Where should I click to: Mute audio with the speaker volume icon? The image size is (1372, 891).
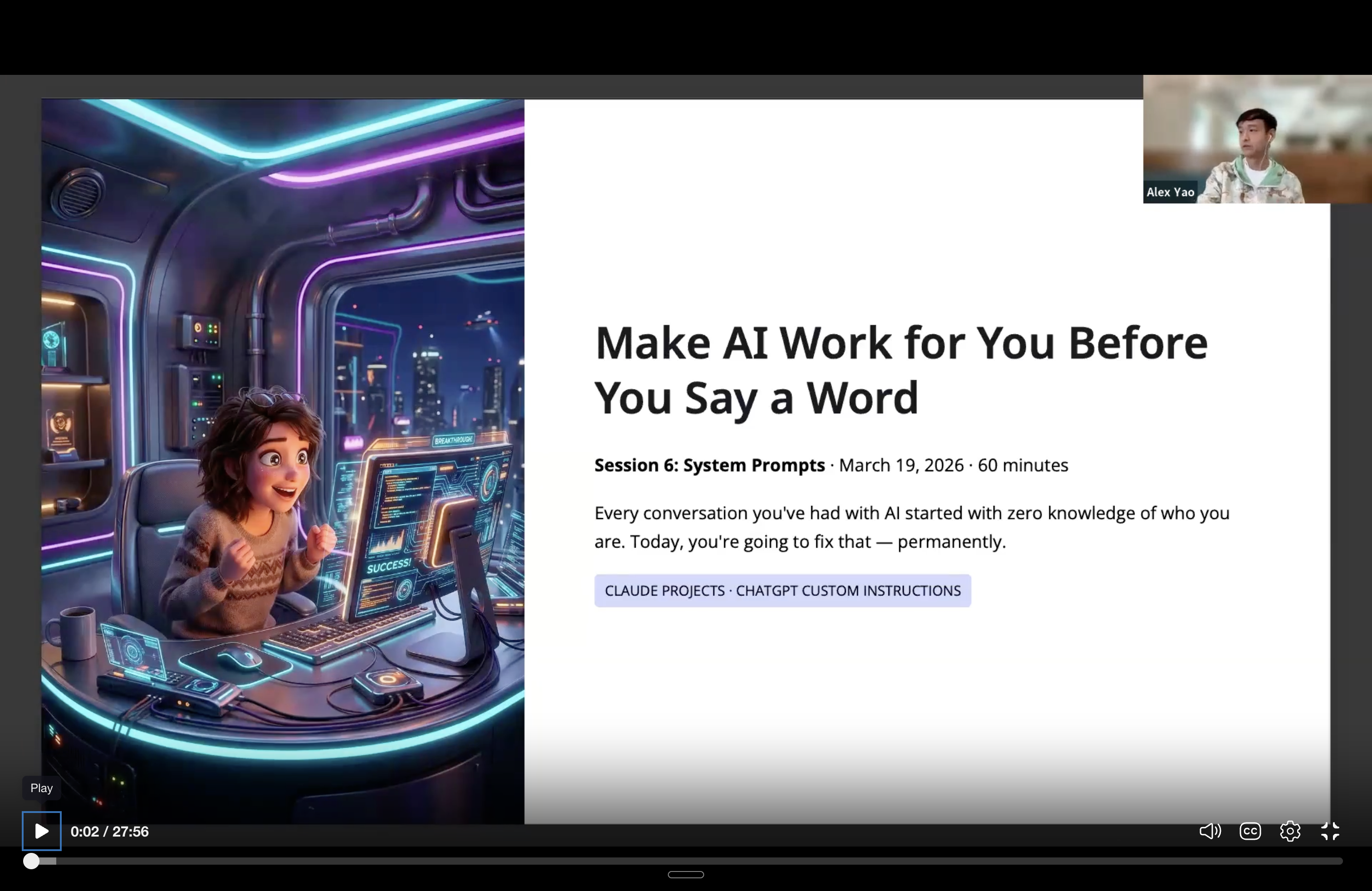click(x=1210, y=831)
